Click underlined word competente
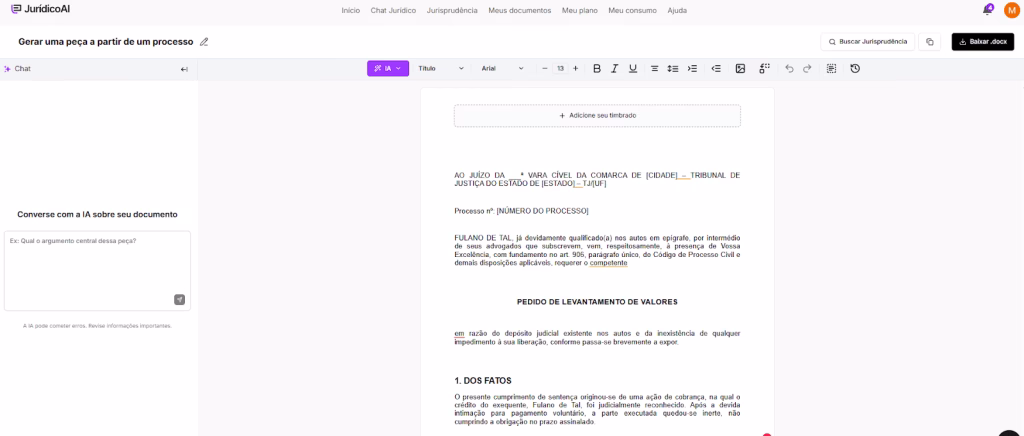The height and width of the screenshot is (436, 1024). click(608, 263)
